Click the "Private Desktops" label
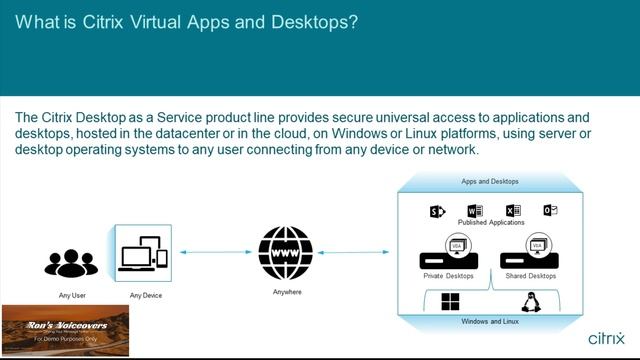 coord(448,276)
